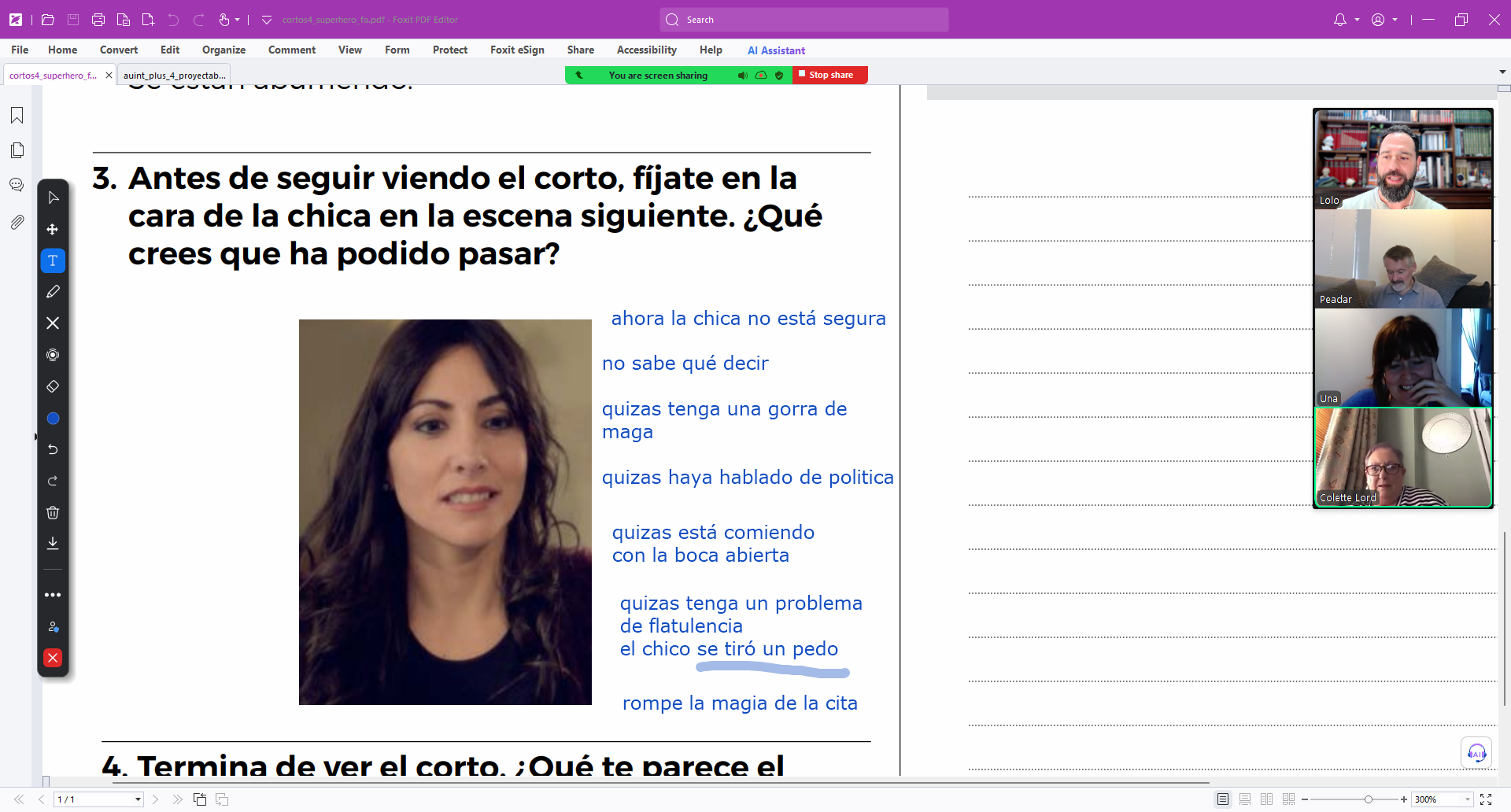Go to next page arrow
Image resolution: width=1511 pixels, height=812 pixels.
(x=156, y=799)
